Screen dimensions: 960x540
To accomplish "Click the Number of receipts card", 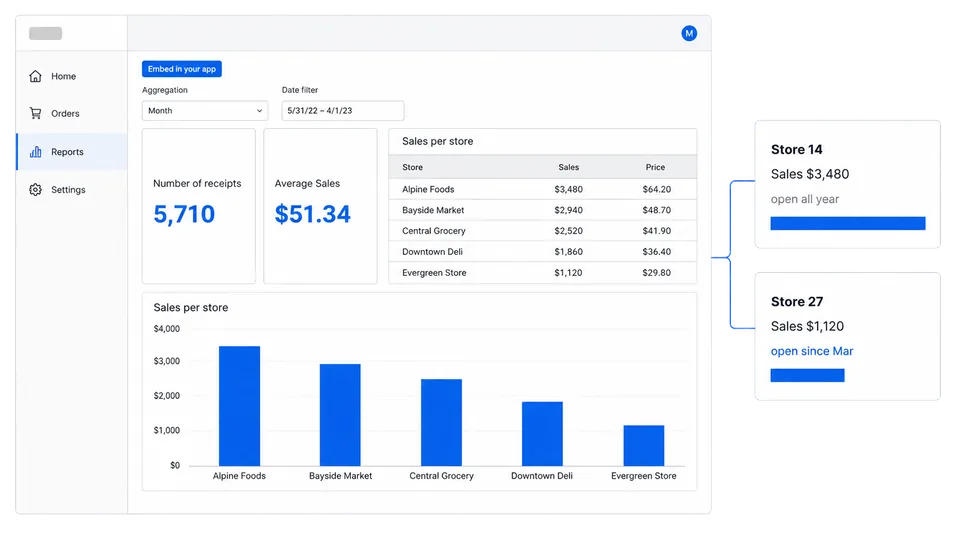I will tap(199, 206).
